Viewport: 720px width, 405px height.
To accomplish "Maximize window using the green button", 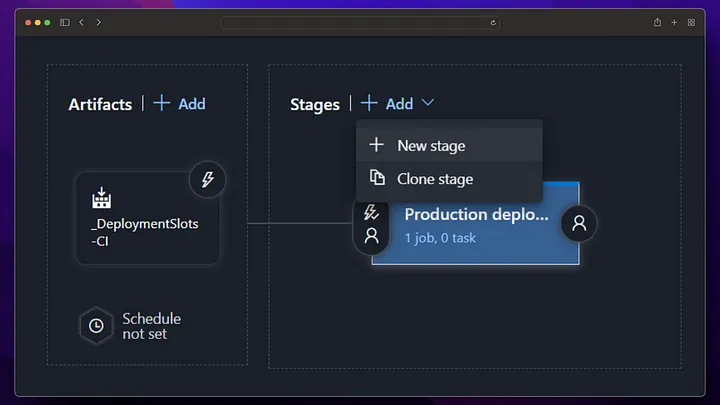I will [x=47, y=22].
